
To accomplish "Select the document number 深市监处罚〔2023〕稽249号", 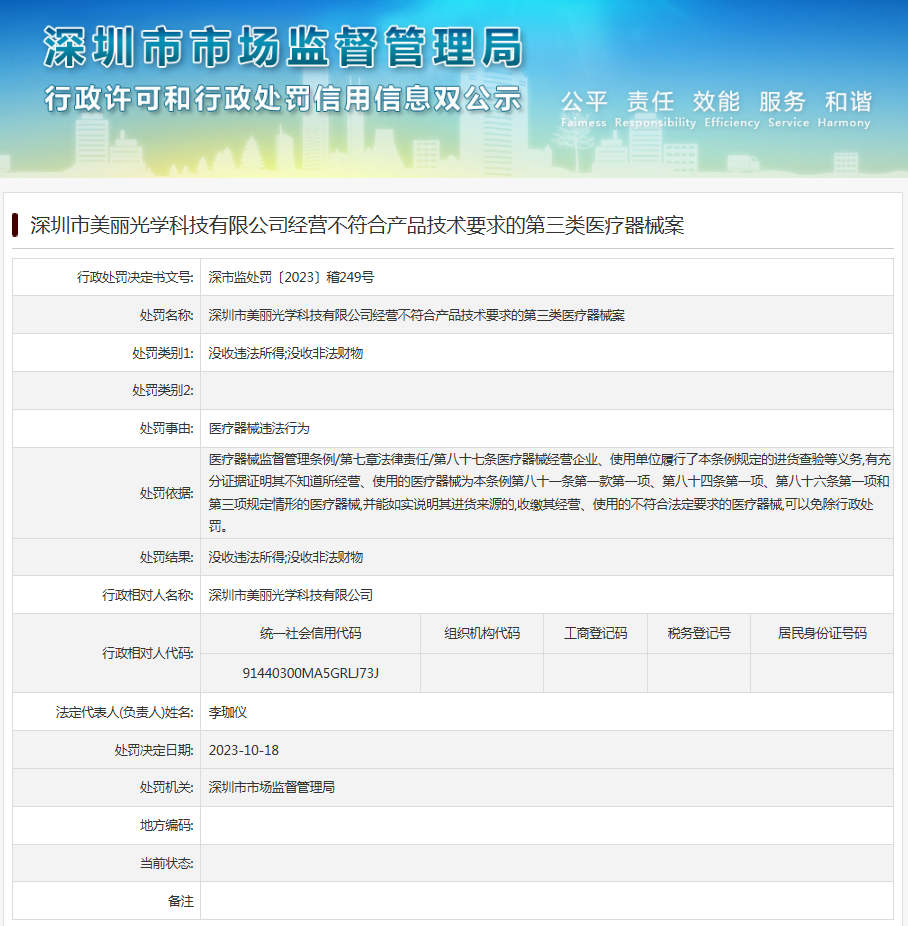I will tap(291, 277).
